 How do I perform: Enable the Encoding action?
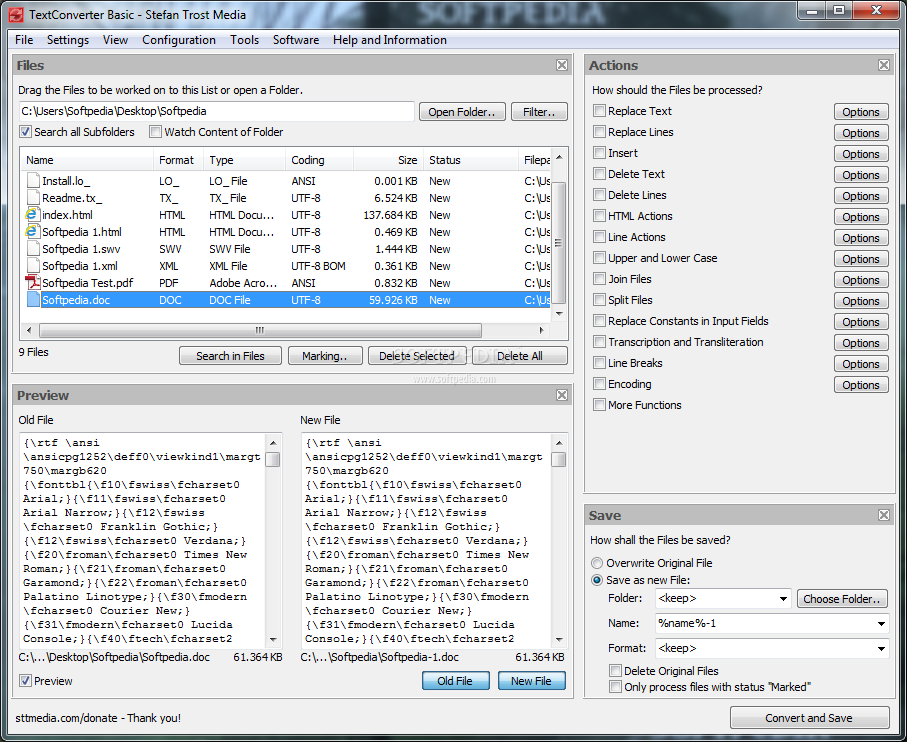pyautogui.click(x=599, y=384)
